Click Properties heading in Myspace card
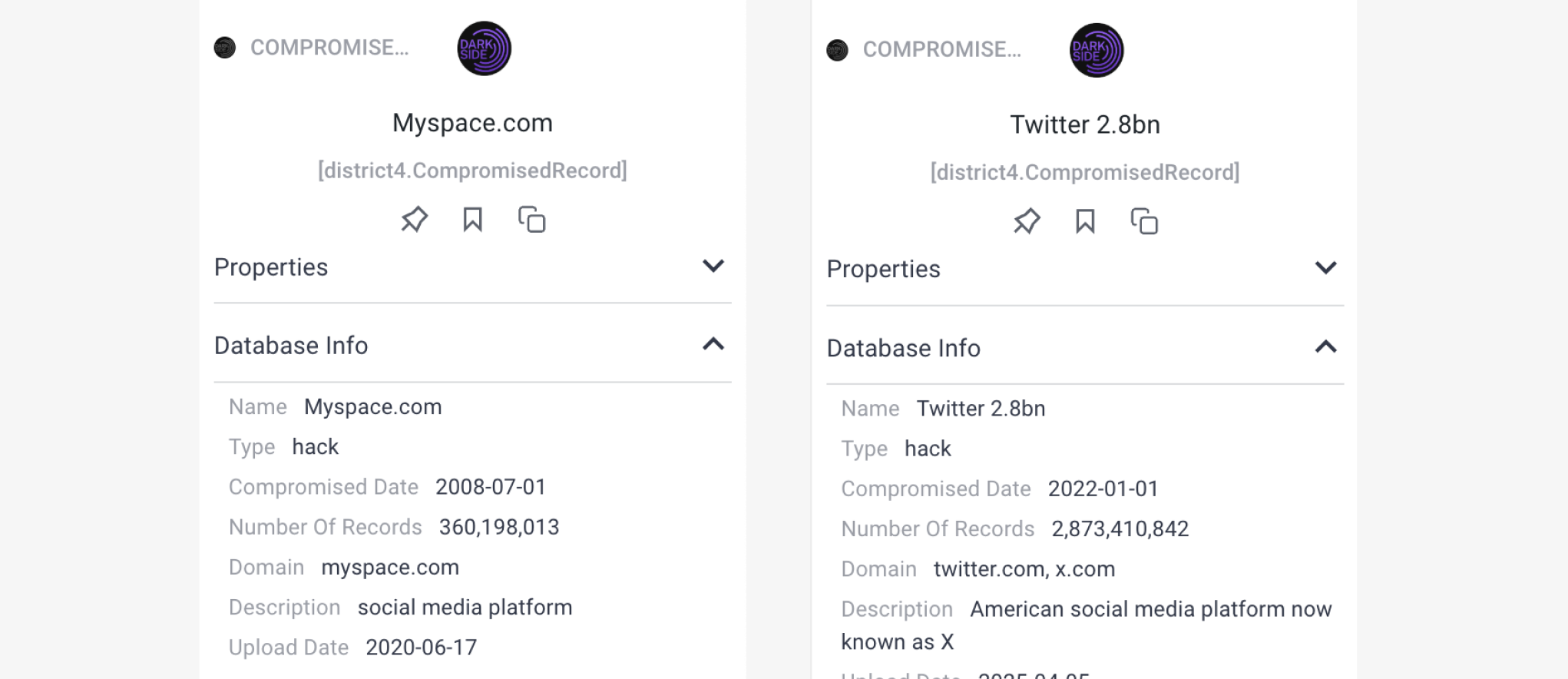Image resolution: width=1568 pixels, height=679 pixels. point(271,267)
